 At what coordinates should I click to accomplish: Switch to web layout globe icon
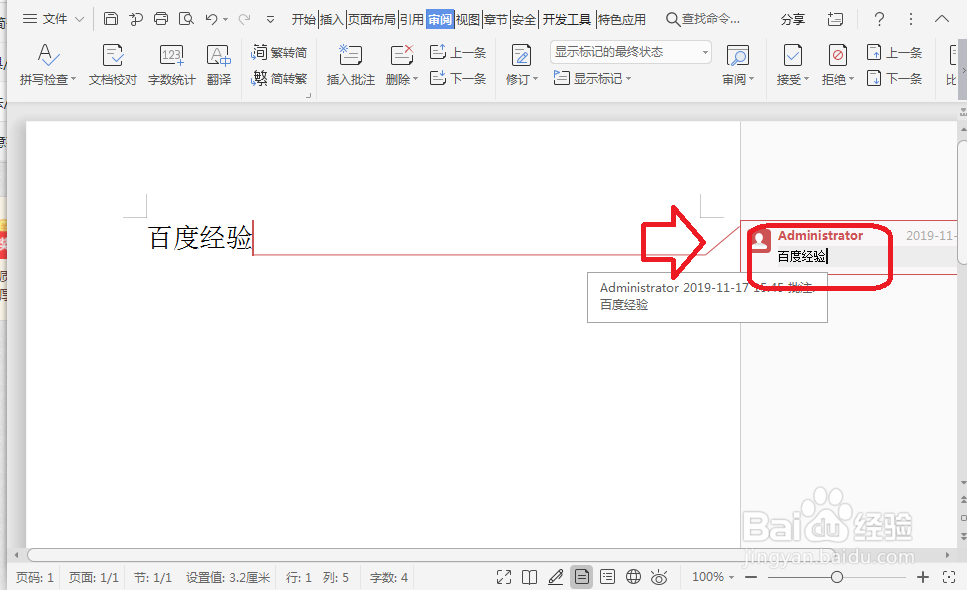tap(633, 577)
